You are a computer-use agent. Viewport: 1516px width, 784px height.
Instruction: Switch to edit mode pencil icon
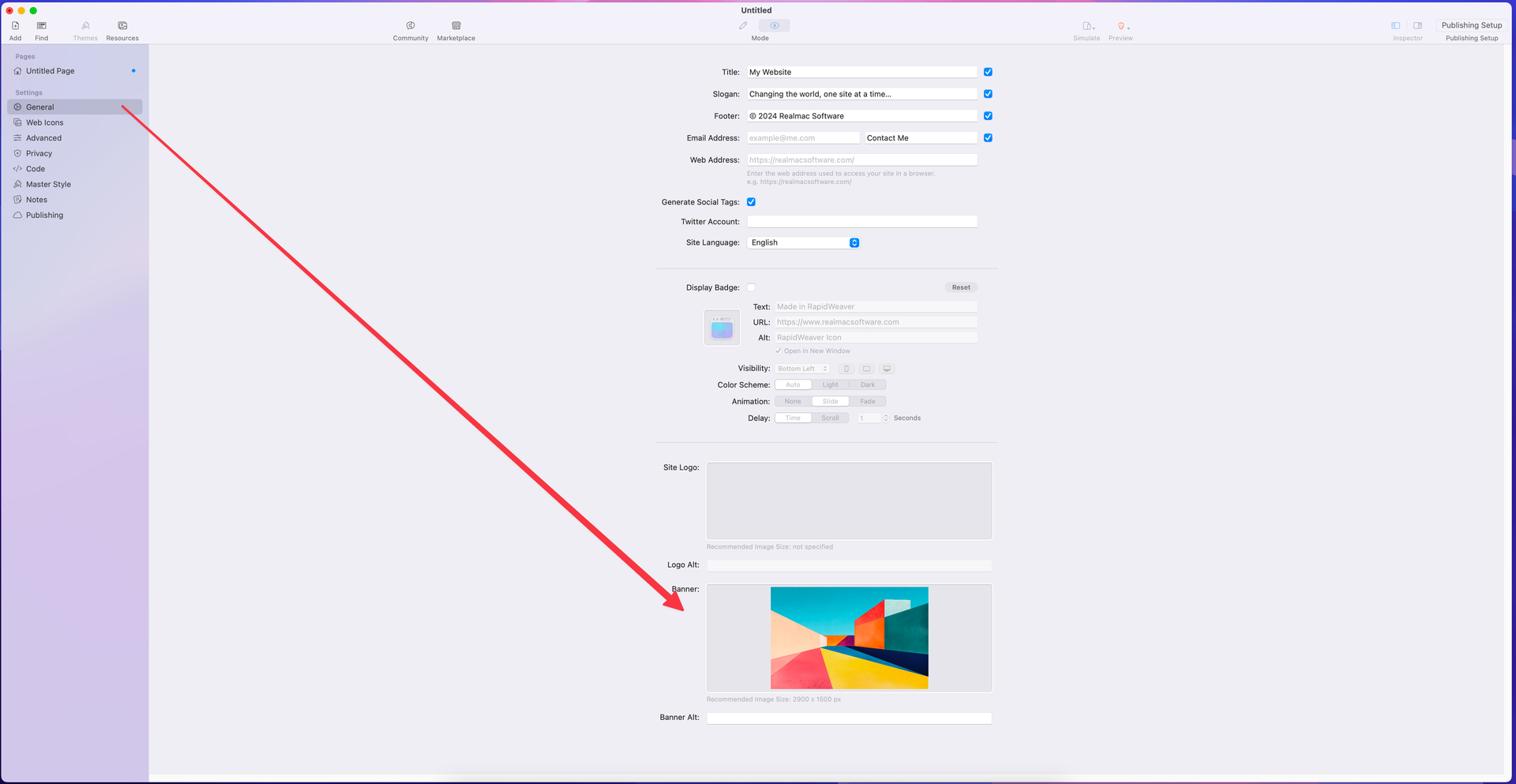pyautogui.click(x=743, y=26)
